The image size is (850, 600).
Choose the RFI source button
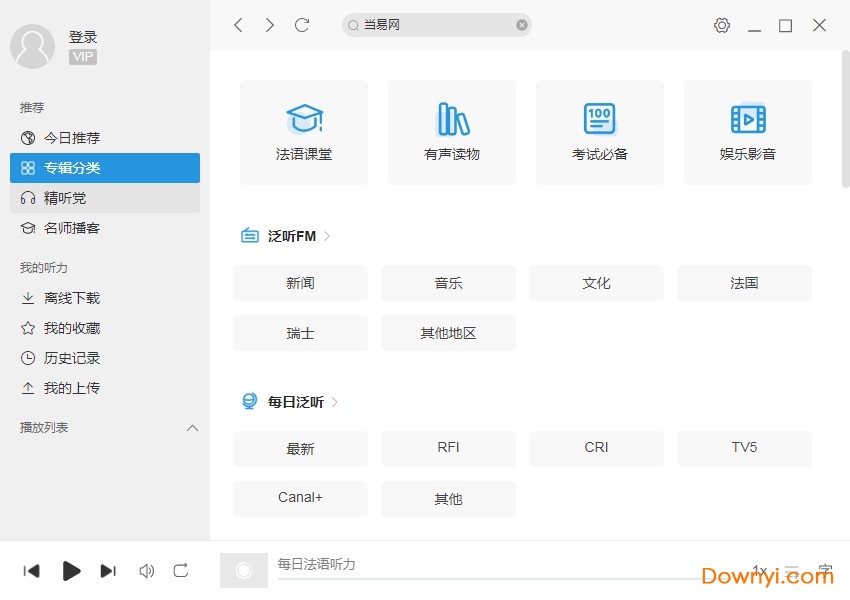click(448, 448)
